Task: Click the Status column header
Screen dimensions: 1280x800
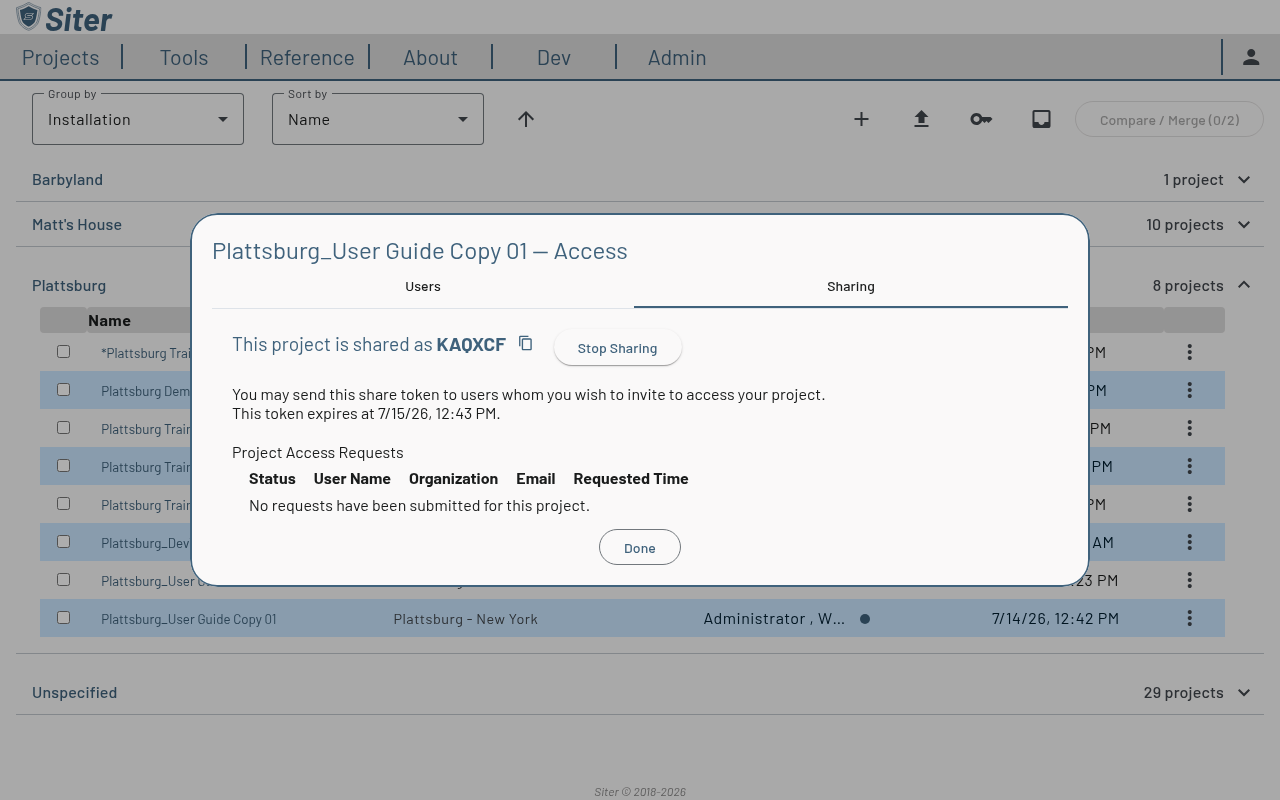Action: [272, 479]
